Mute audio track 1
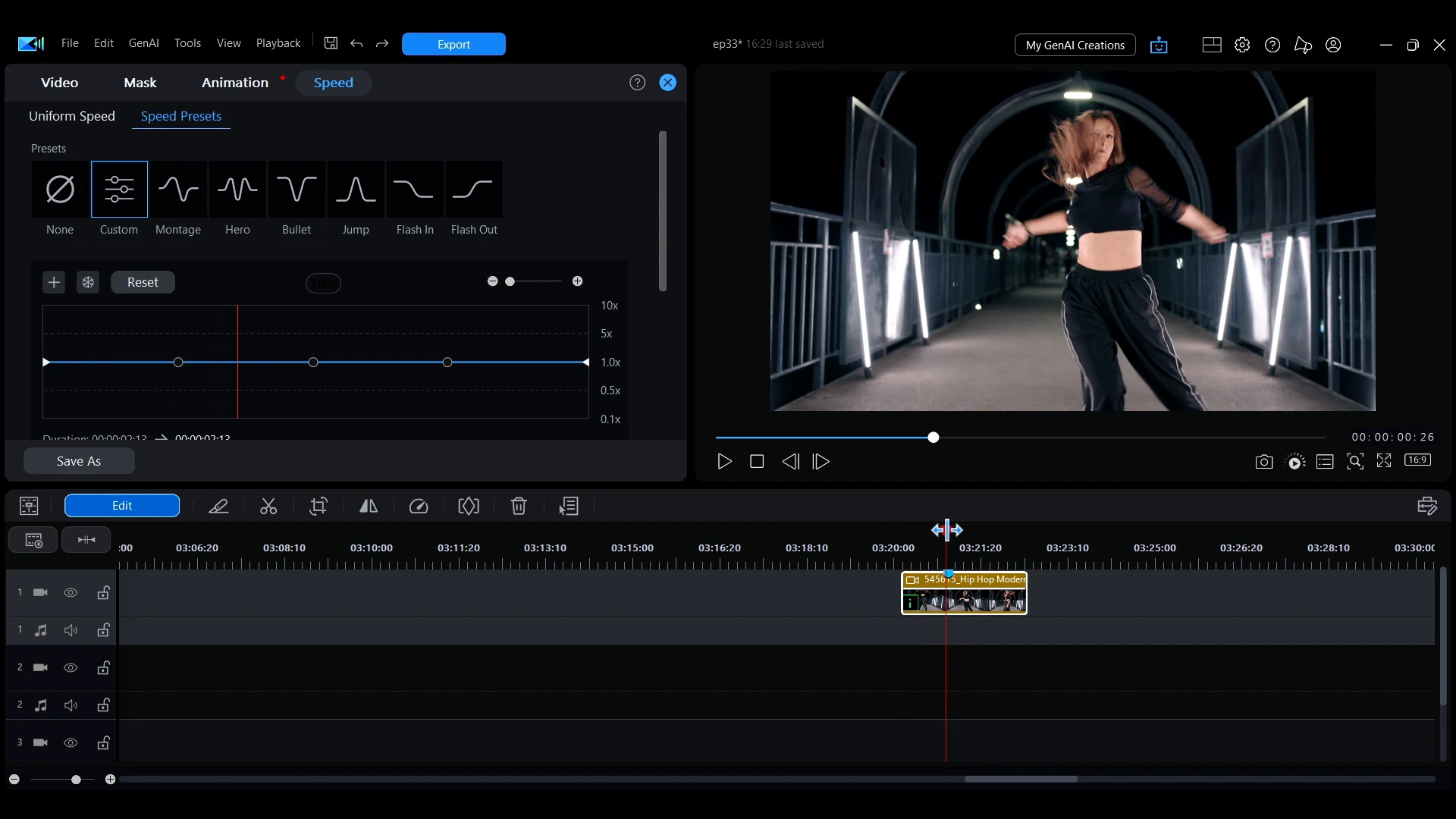The width and height of the screenshot is (1456, 819). click(x=71, y=631)
